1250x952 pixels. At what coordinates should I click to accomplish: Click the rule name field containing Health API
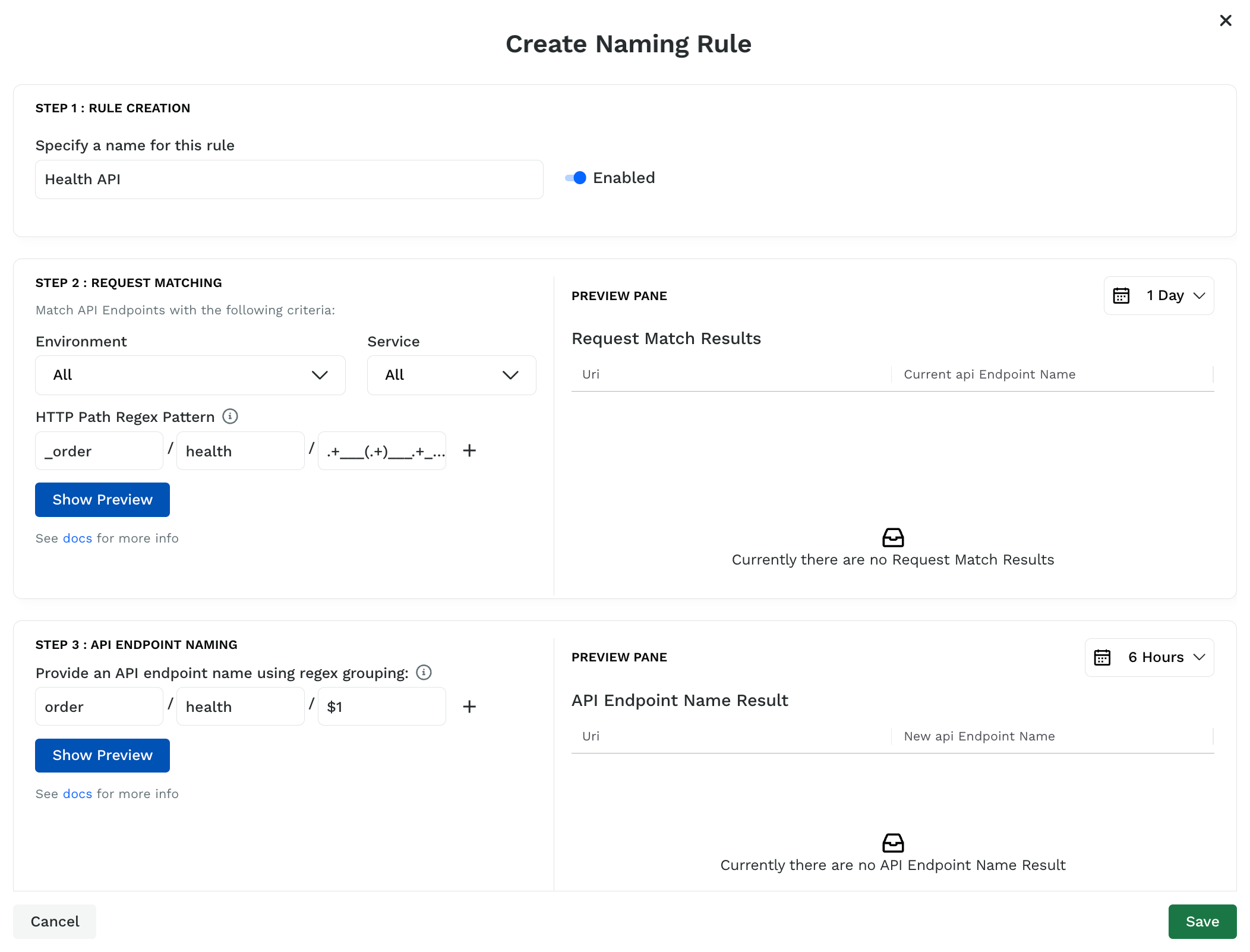pos(289,179)
